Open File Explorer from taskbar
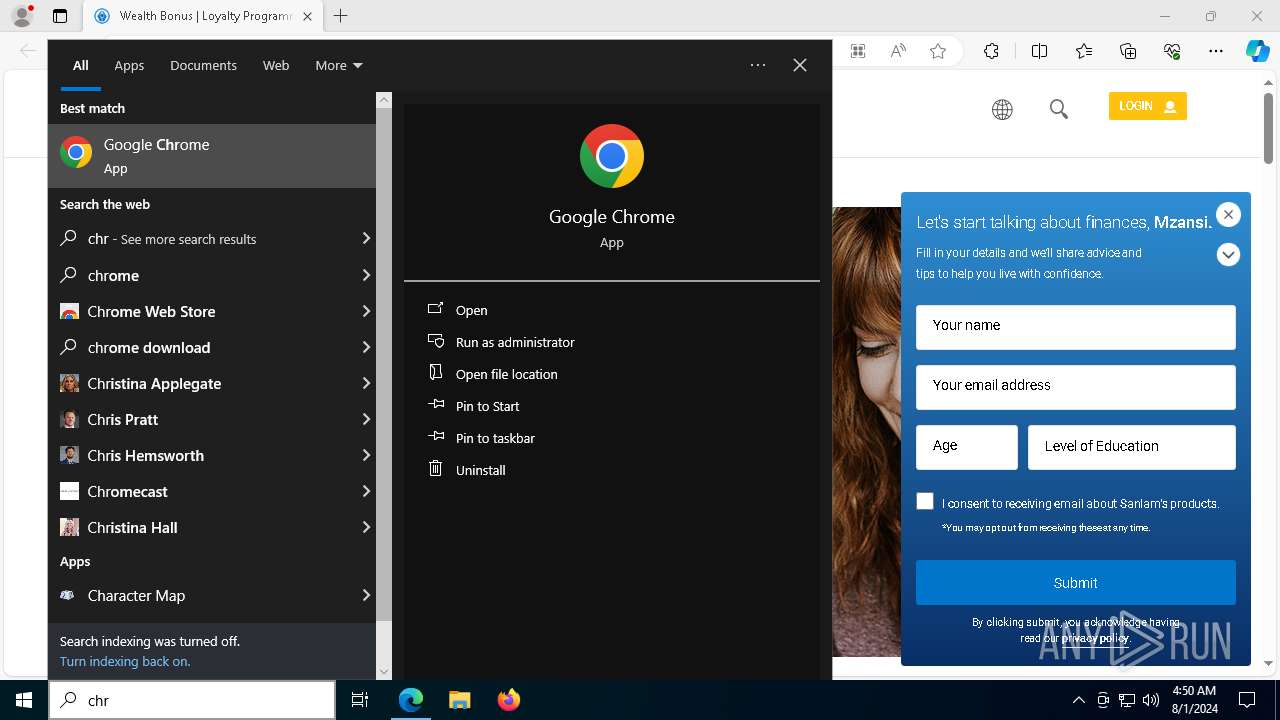Screen dimensions: 1280x720 [x=459, y=700]
